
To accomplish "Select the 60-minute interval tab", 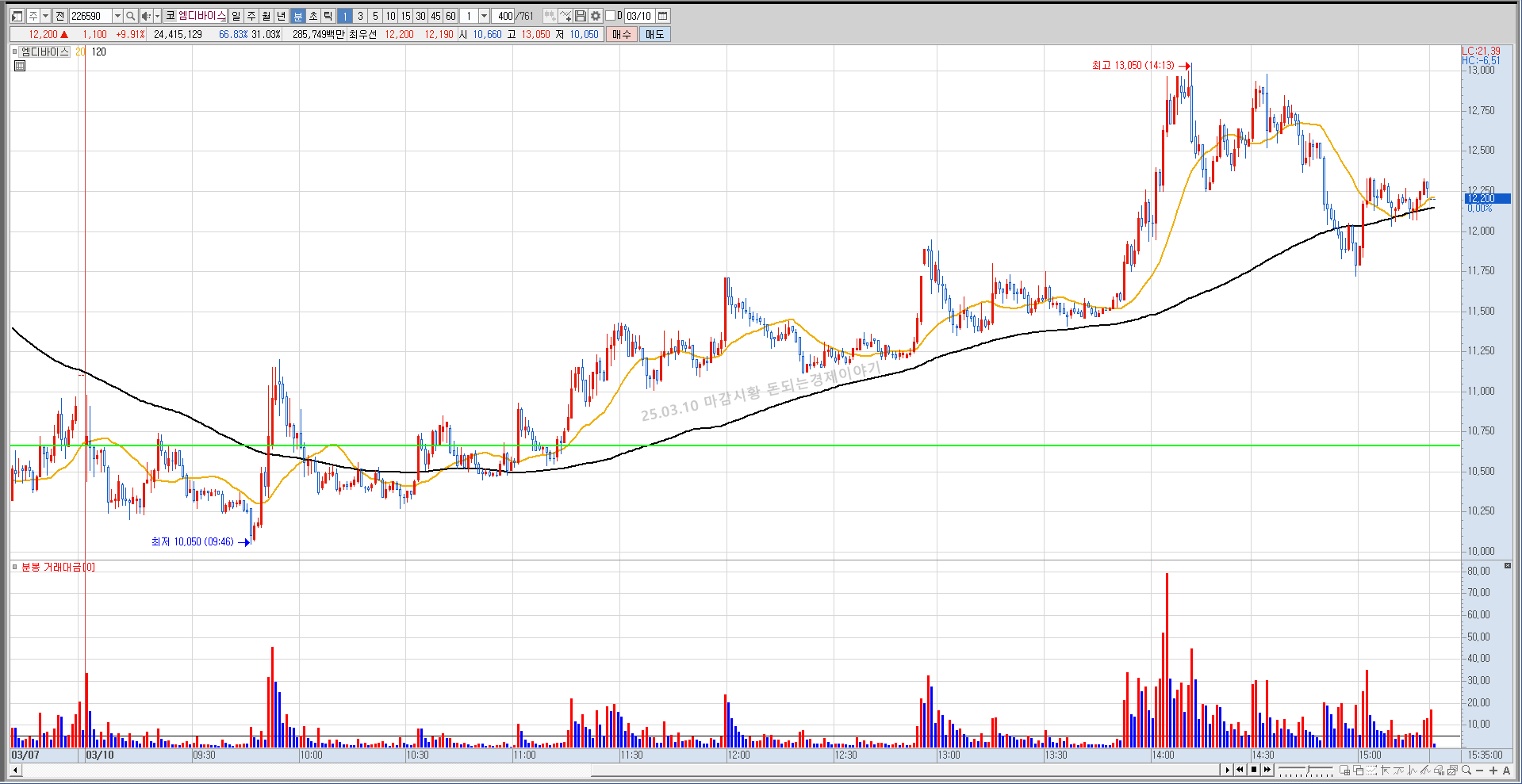I will (x=450, y=16).
